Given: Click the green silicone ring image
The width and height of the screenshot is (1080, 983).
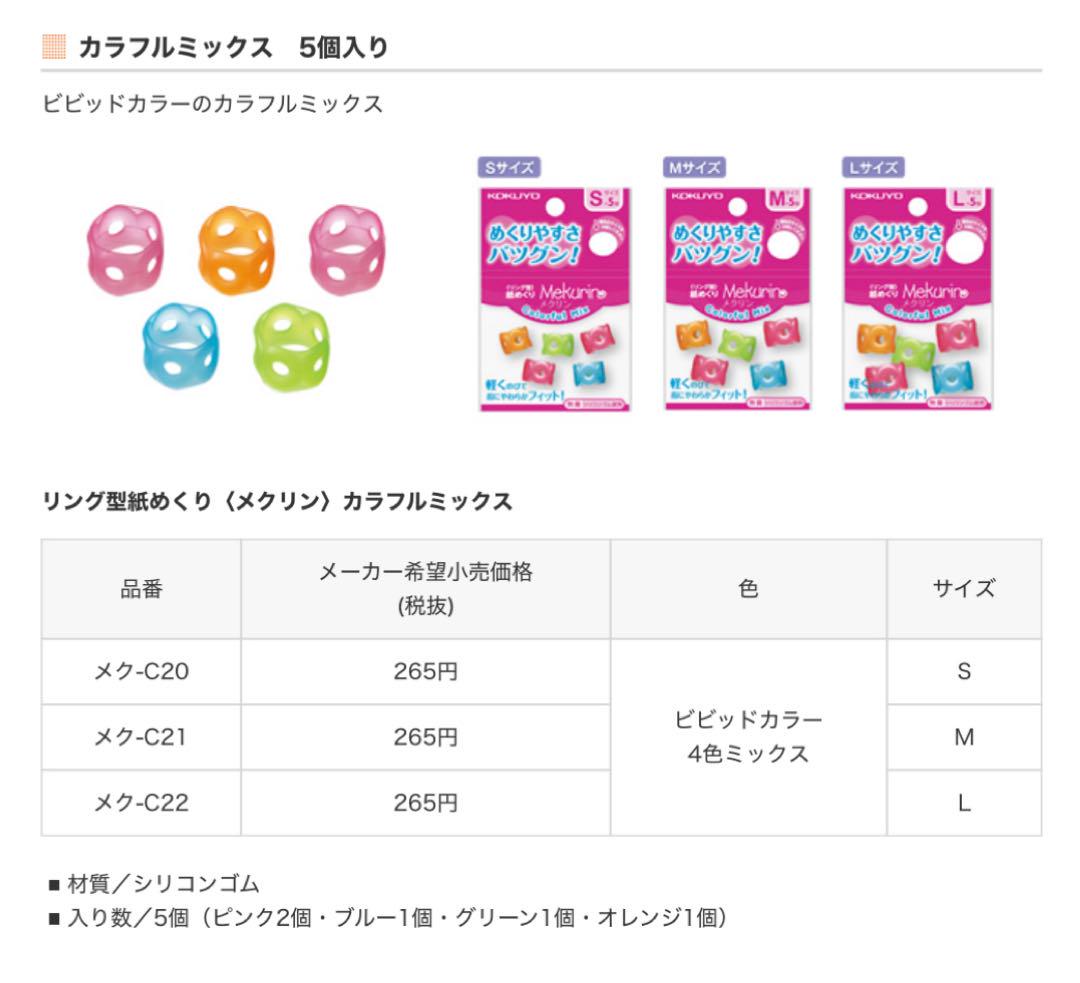Looking at the screenshot, I should click(x=291, y=347).
